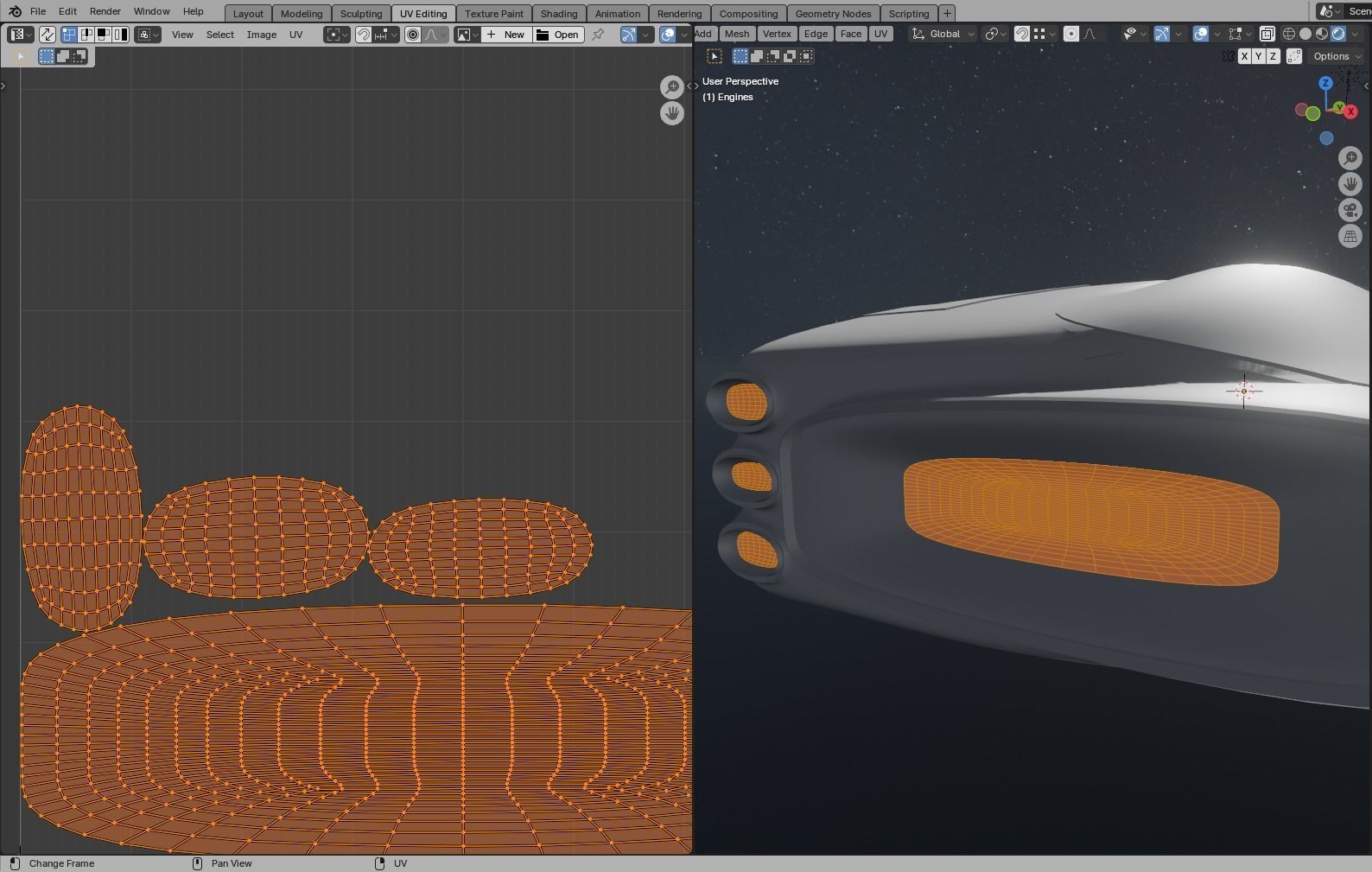Open the 3D viewport Mesh menu
The image size is (1372, 872).
(737, 34)
